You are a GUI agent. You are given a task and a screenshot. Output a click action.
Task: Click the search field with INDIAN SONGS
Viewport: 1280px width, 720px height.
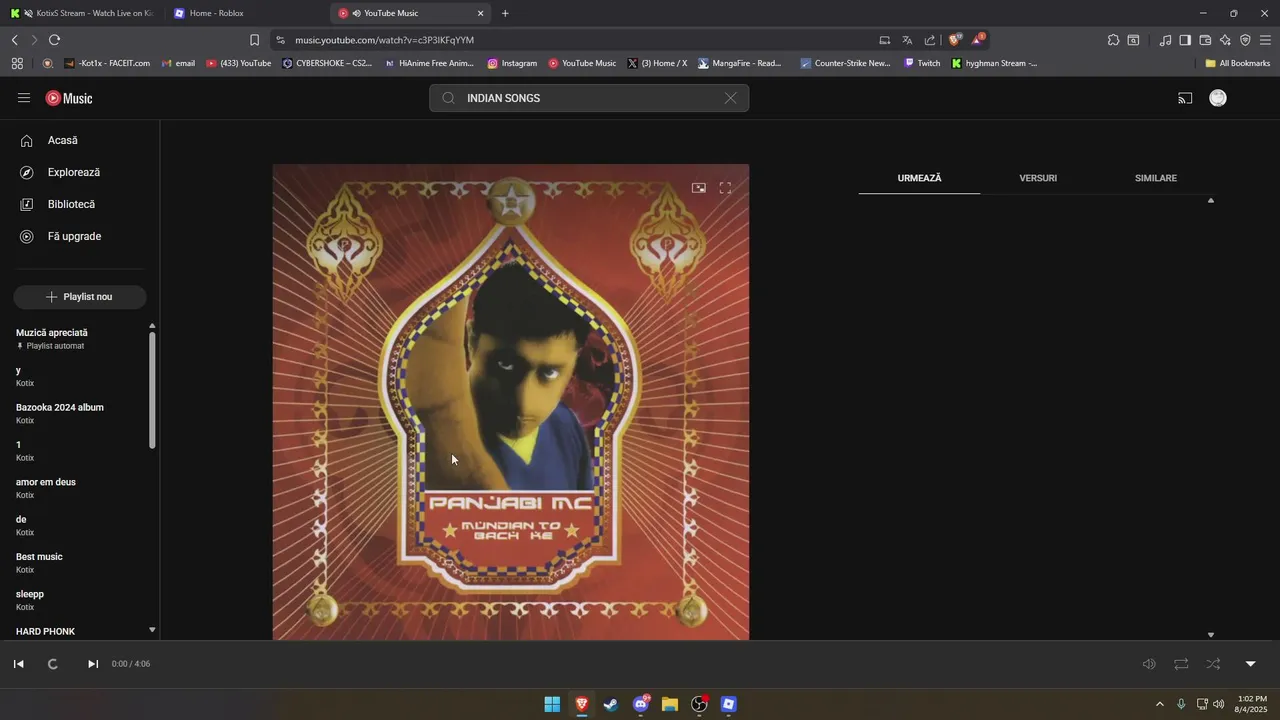(x=589, y=98)
